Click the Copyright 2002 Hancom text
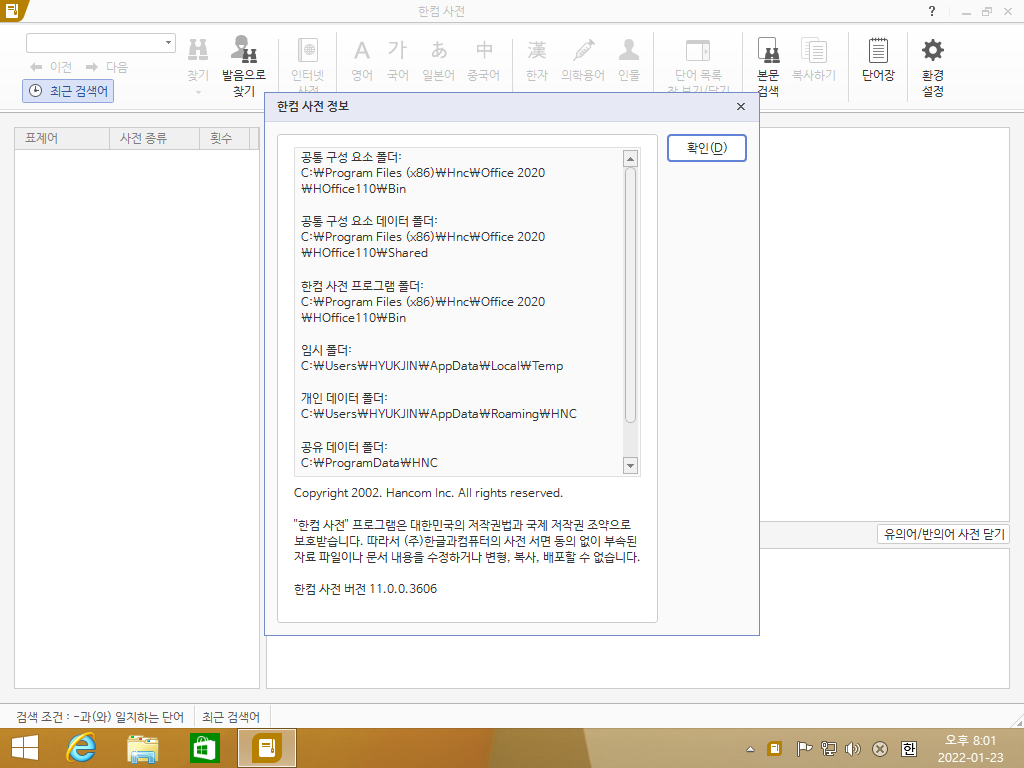Image resolution: width=1024 pixels, height=768 pixels. tap(428, 492)
